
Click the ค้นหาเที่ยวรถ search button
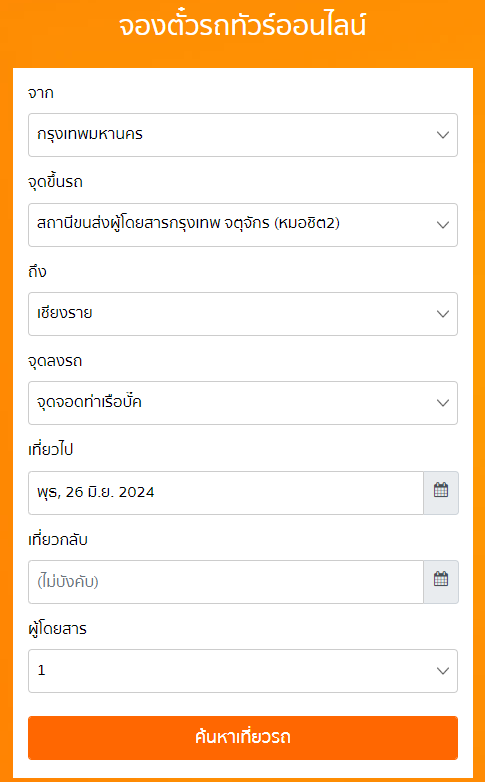[x=242, y=738]
